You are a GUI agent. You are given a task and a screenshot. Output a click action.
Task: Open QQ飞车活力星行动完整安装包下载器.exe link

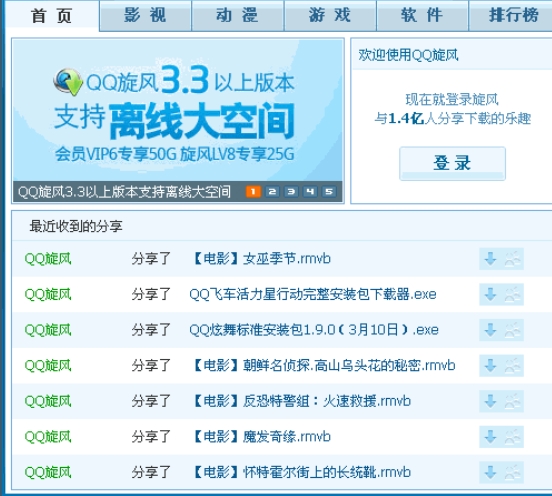click(x=313, y=294)
